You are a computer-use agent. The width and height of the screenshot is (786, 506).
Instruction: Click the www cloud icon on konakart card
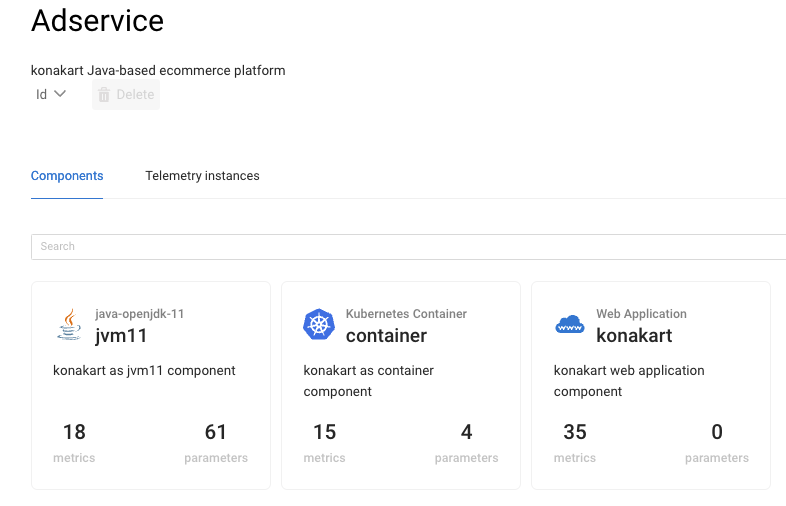[x=569, y=325]
